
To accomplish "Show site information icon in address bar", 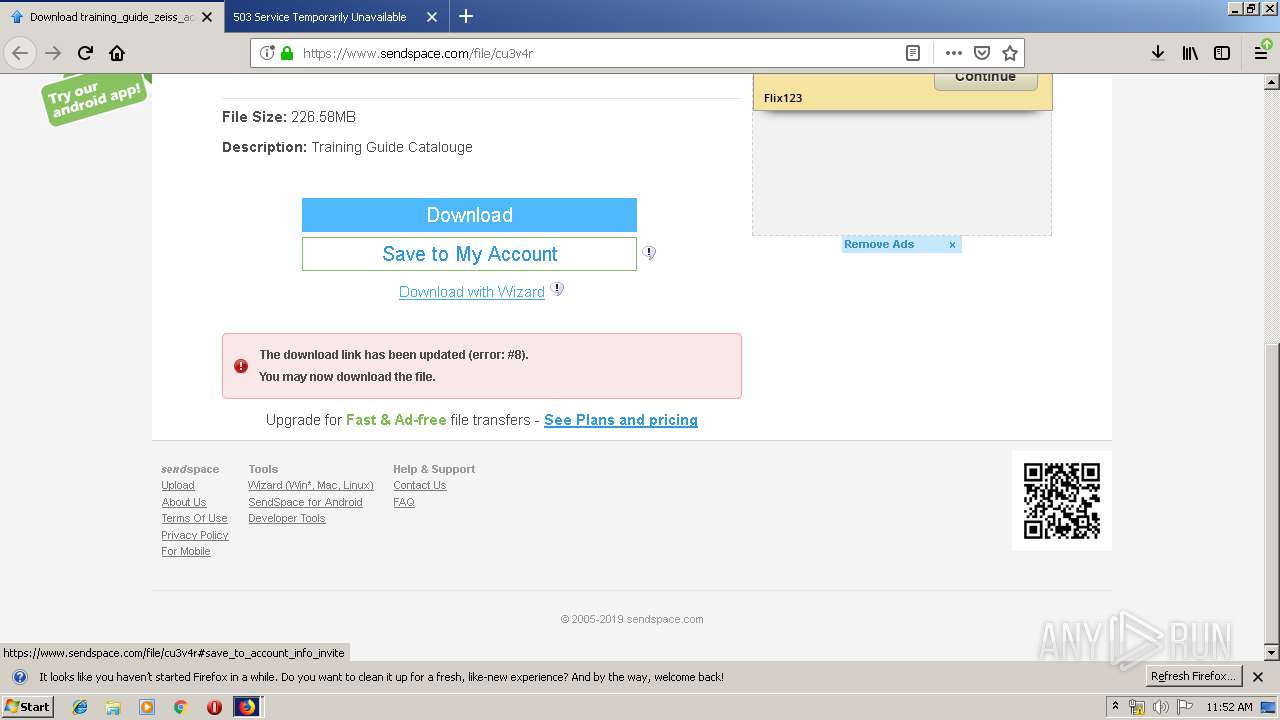I will [267, 53].
